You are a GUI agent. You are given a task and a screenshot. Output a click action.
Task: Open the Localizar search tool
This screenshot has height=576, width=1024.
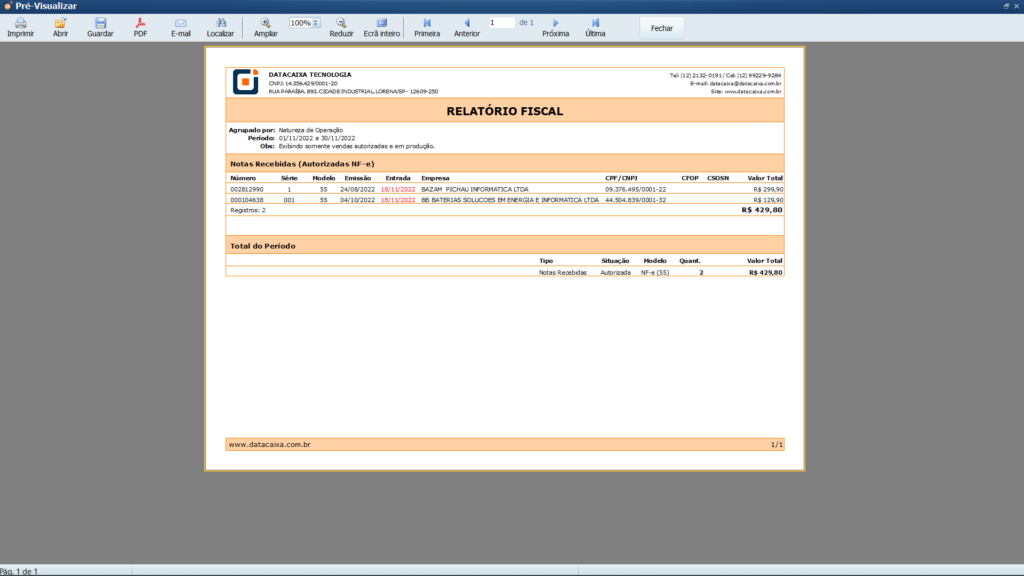pos(220,23)
